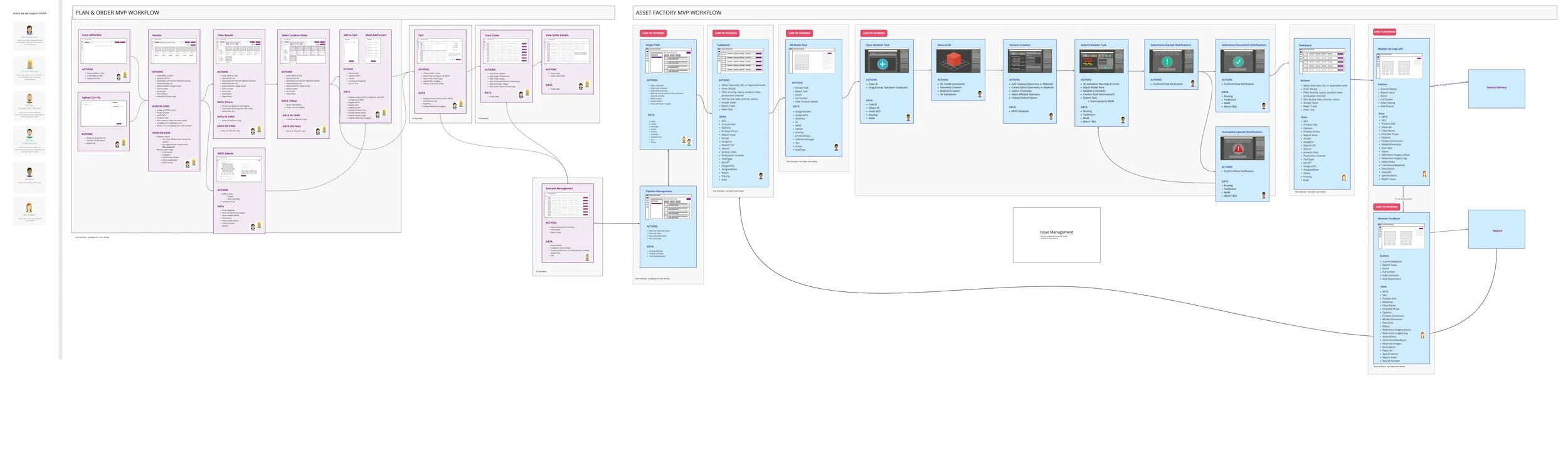Click Link to InVision above Open Modeler Task

tap(874, 33)
